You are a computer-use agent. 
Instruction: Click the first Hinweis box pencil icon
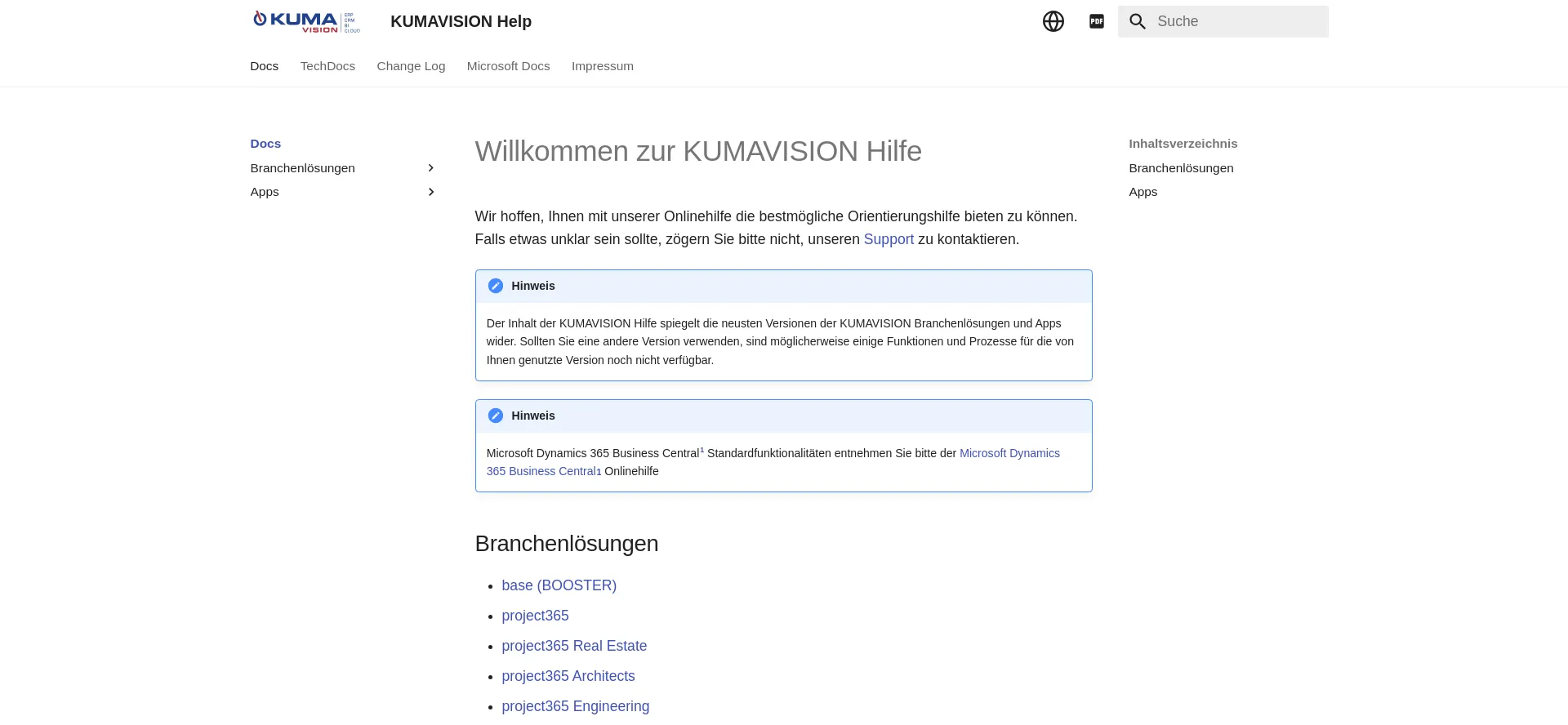pyautogui.click(x=496, y=286)
